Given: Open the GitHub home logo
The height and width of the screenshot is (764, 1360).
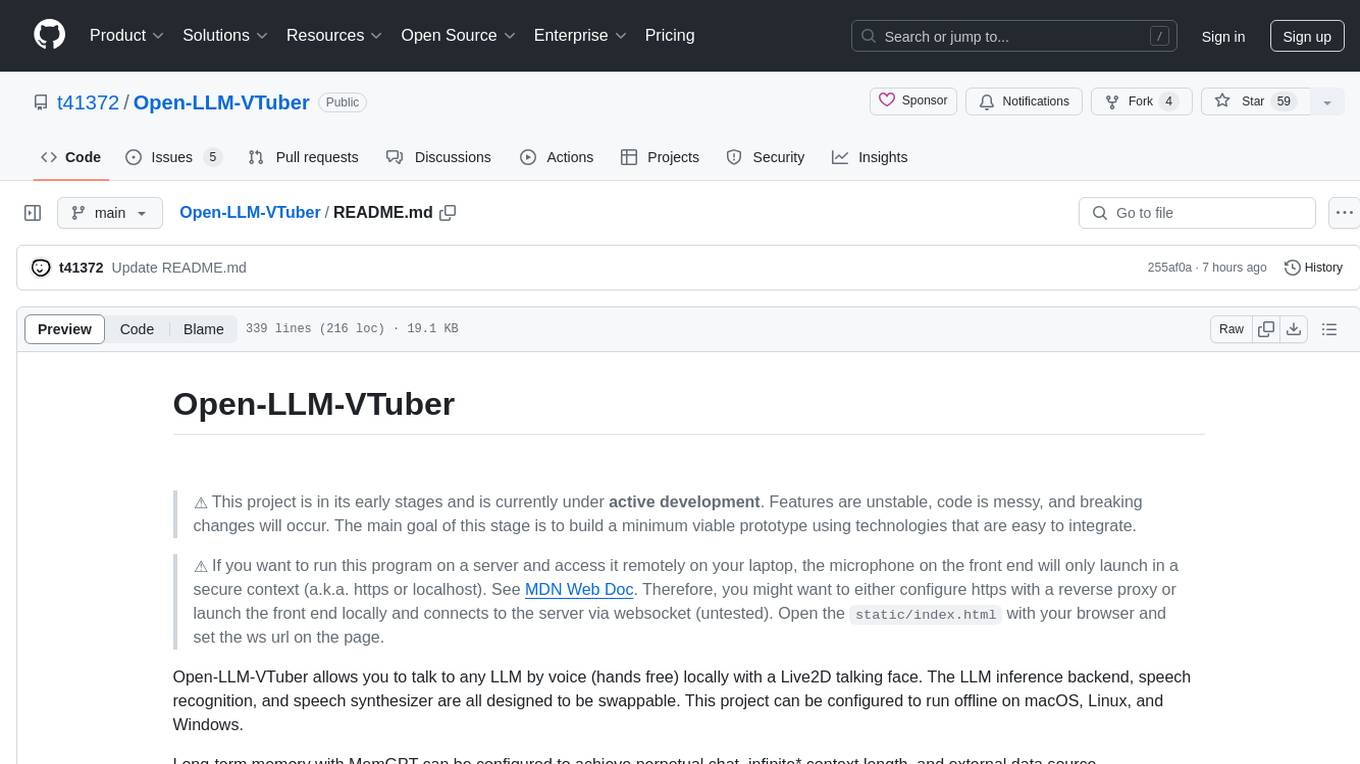Looking at the screenshot, I should [x=49, y=35].
